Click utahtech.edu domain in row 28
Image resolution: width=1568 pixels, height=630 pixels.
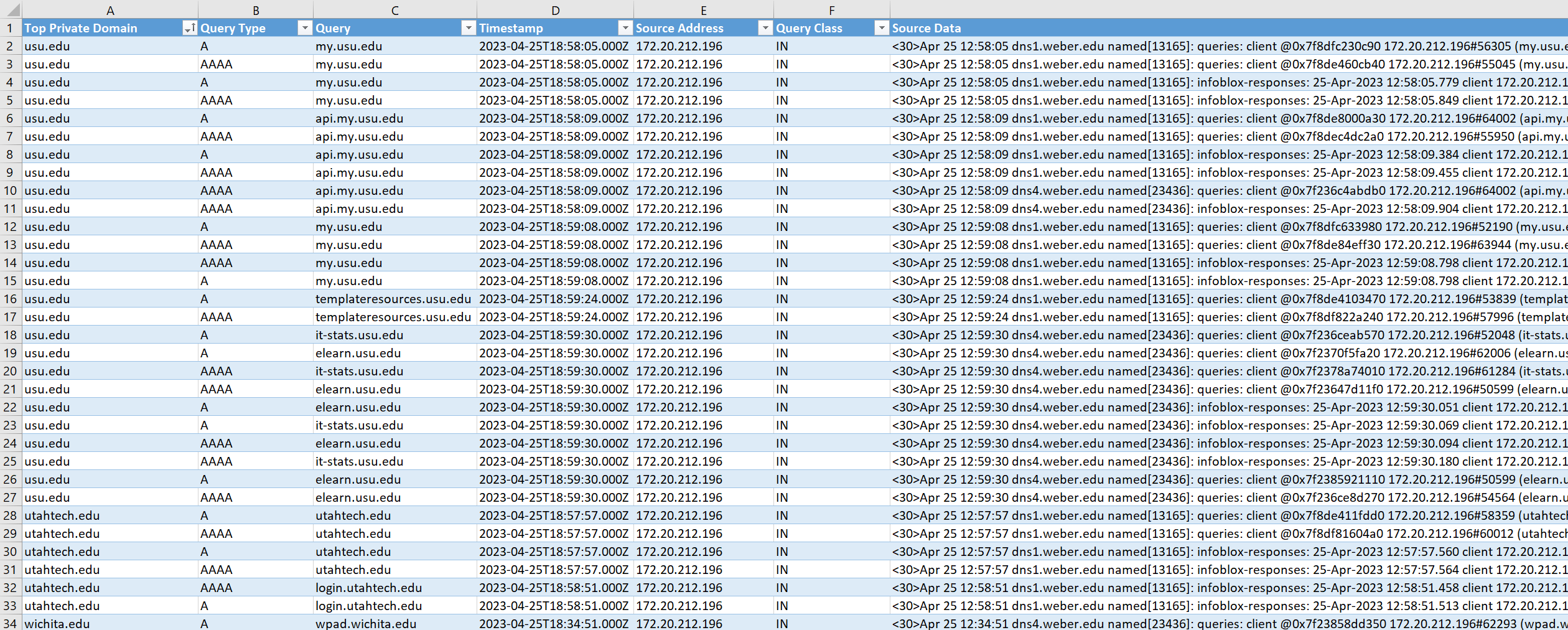tap(110, 515)
